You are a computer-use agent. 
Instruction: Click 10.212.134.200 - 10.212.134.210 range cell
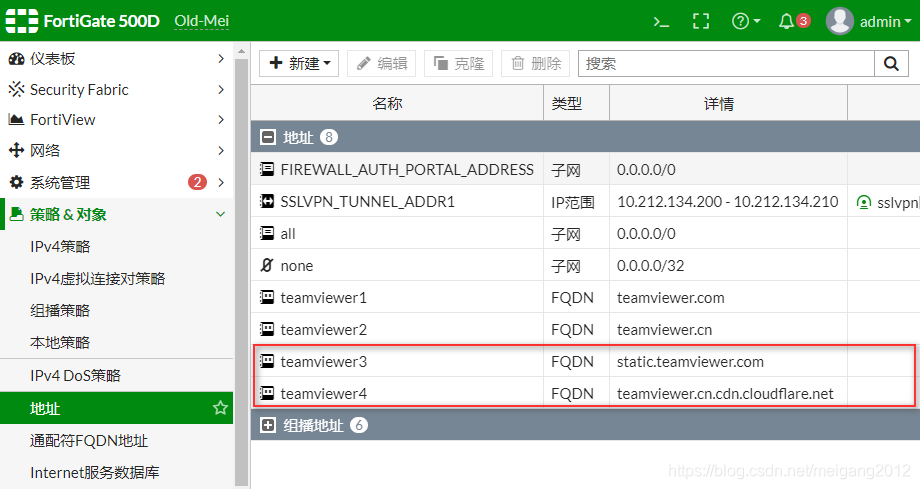728,202
